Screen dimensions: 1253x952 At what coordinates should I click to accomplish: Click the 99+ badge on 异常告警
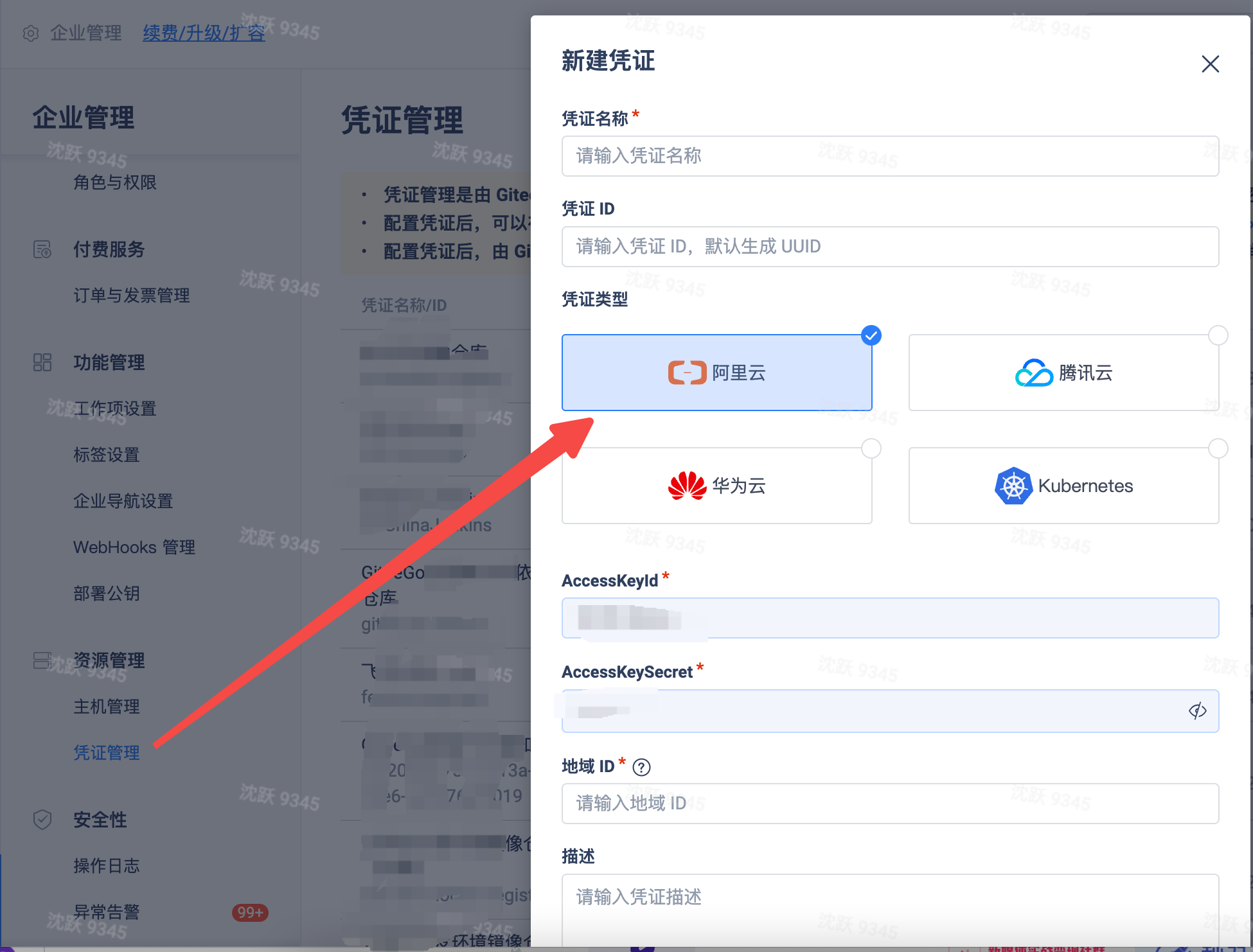pyautogui.click(x=250, y=913)
